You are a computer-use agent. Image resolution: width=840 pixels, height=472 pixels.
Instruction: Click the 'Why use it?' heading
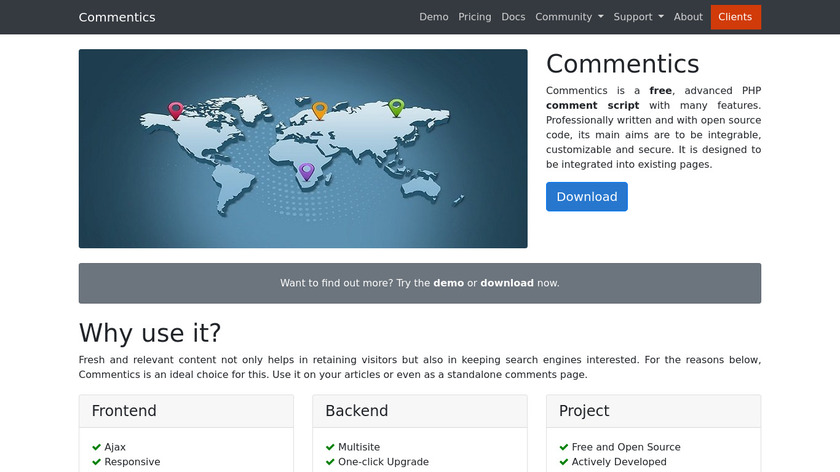[150, 333]
